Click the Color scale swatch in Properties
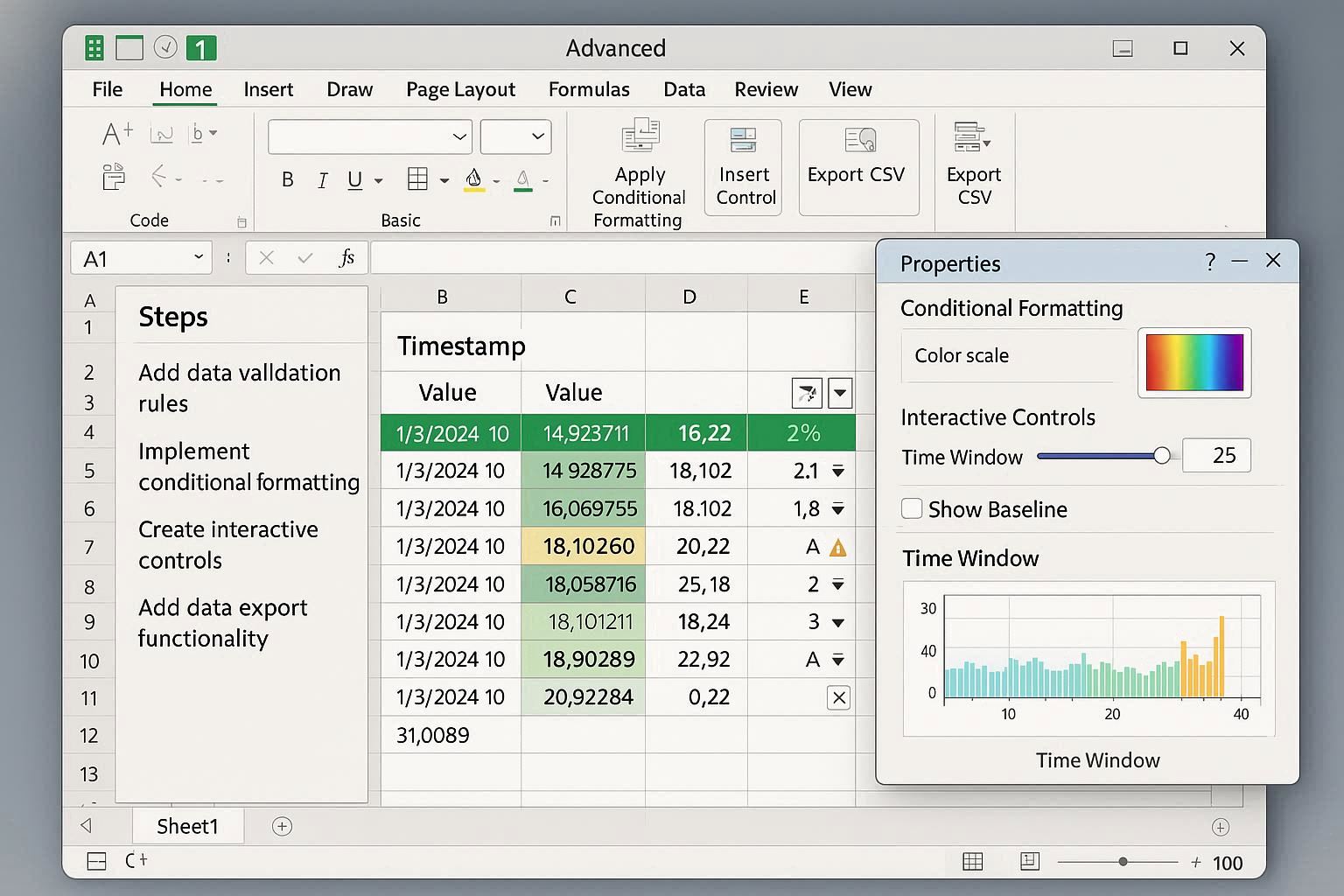The height and width of the screenshot is (896, 1344). point(1193,362)
